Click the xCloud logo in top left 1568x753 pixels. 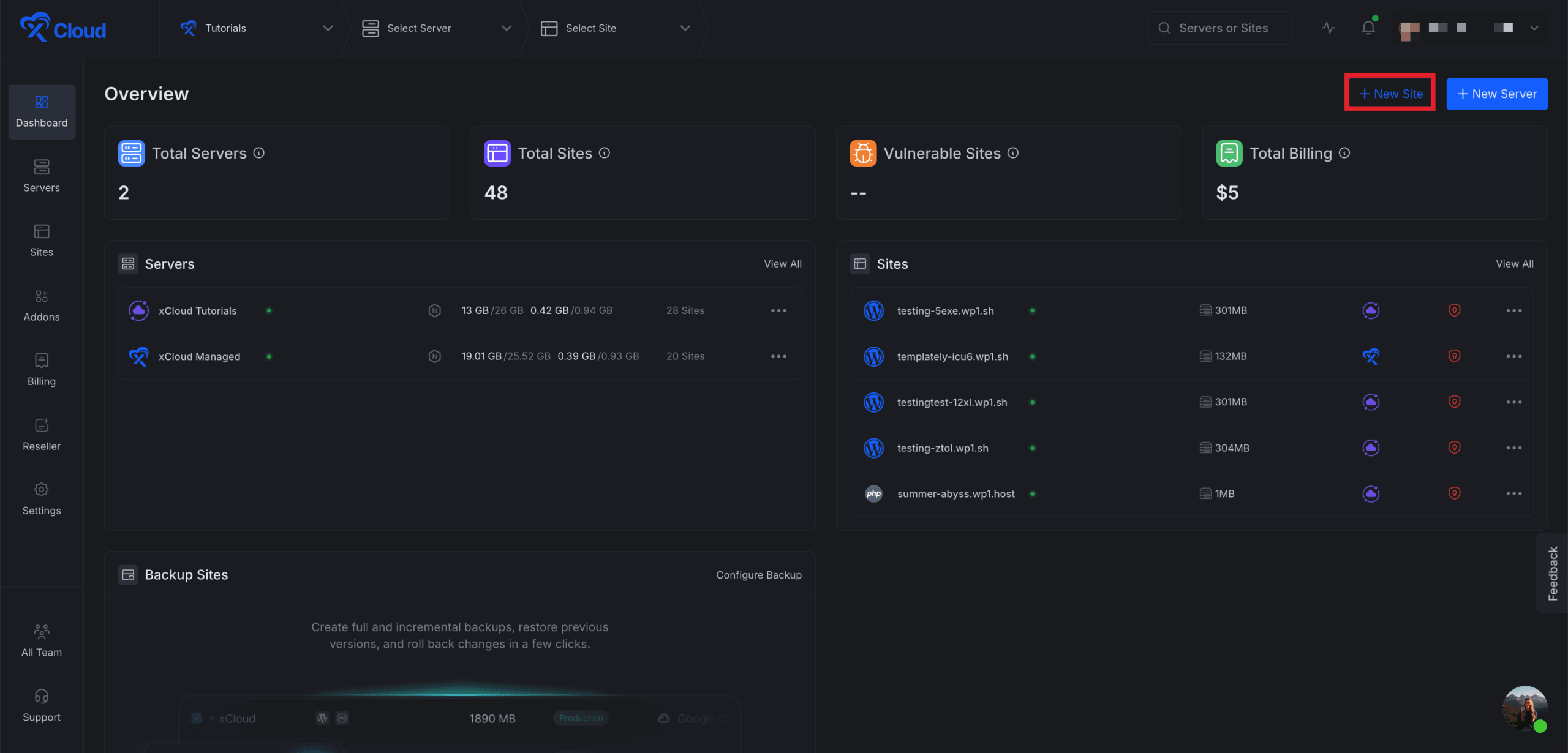(62, 28)
